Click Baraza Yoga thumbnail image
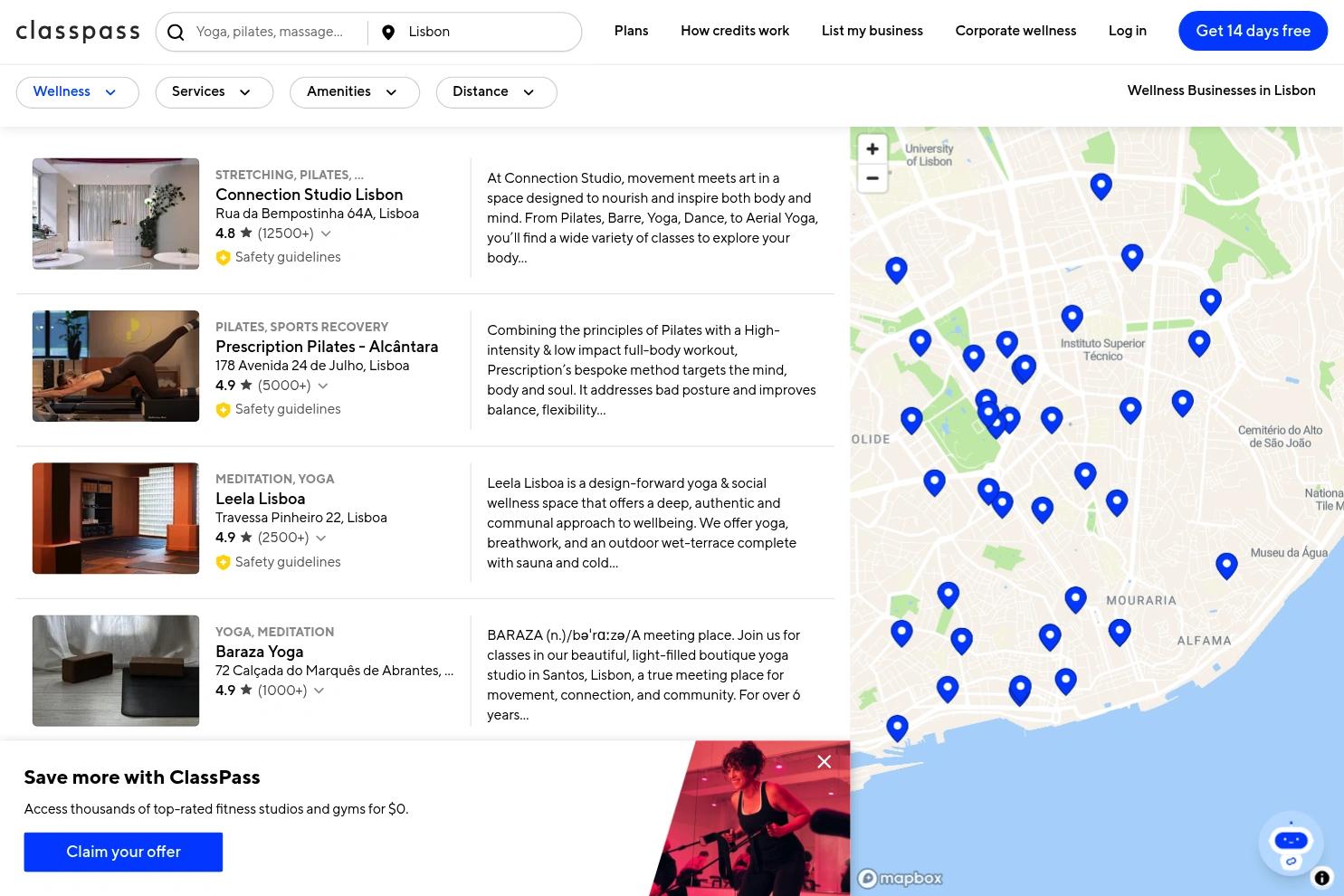 pos(116,671)
